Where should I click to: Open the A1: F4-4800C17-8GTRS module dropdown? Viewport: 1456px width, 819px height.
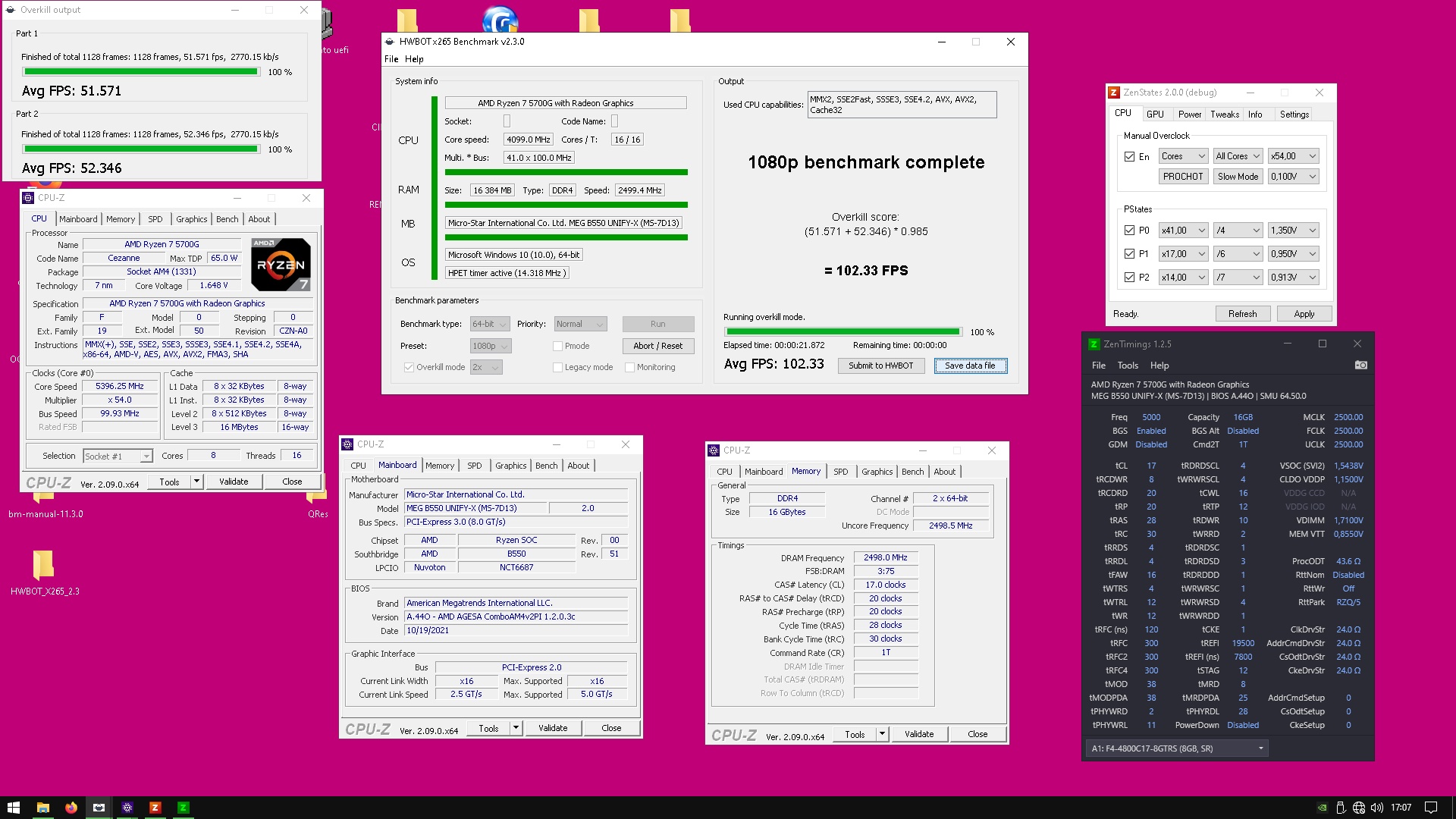point(1177,748)
